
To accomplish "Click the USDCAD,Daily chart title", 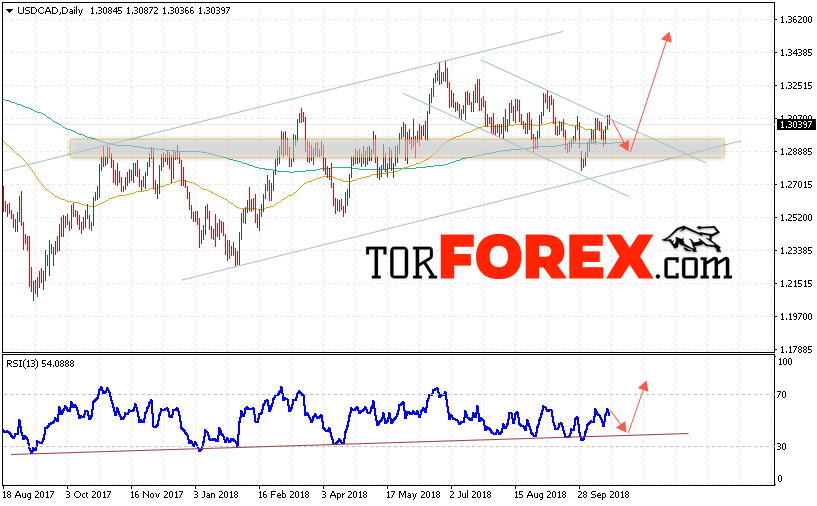I will click(x=49, y=10).
